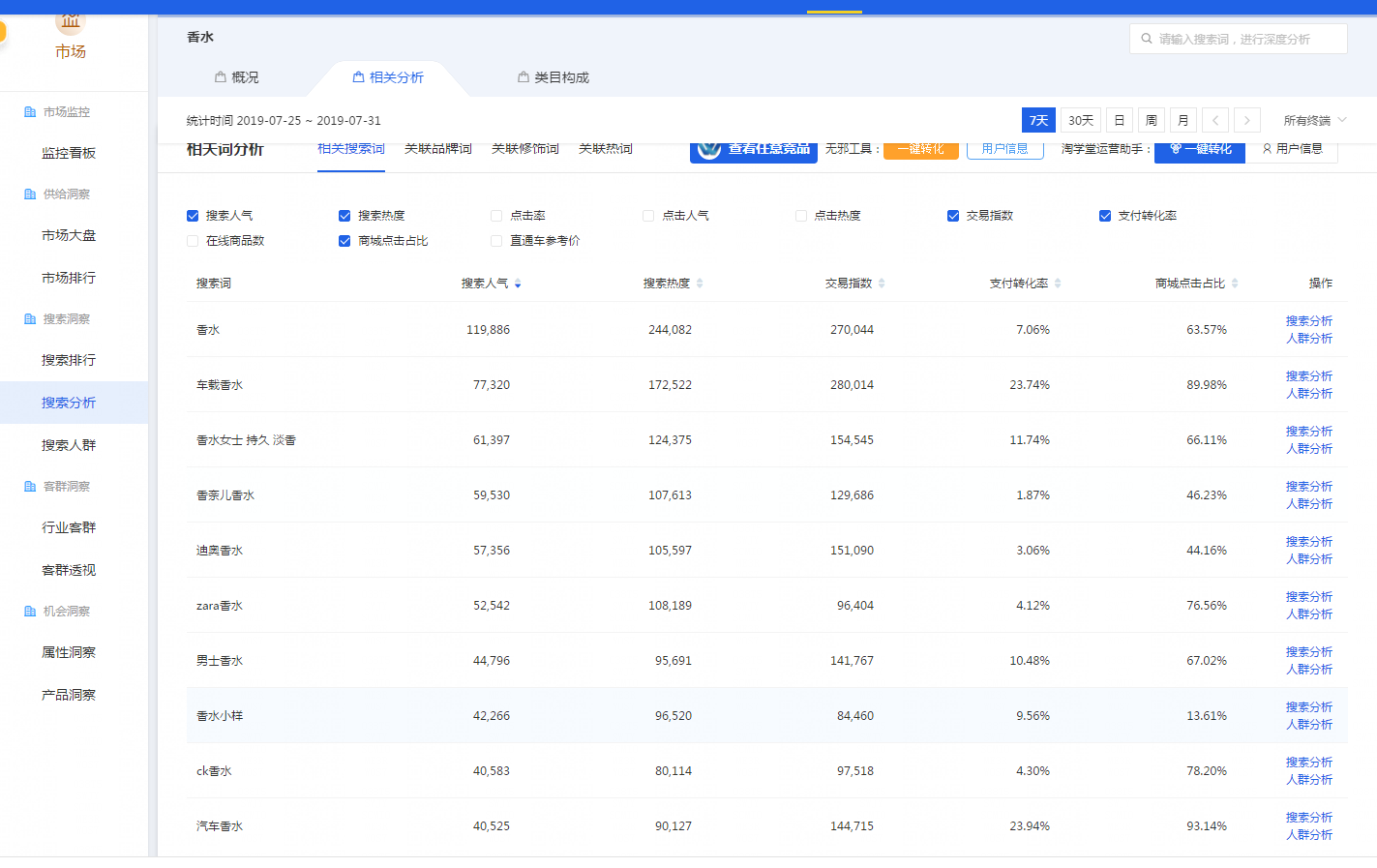Click the 市场监控 section icon
The height and width of the screenshot is (868, 1377).
tap(30, 112)
